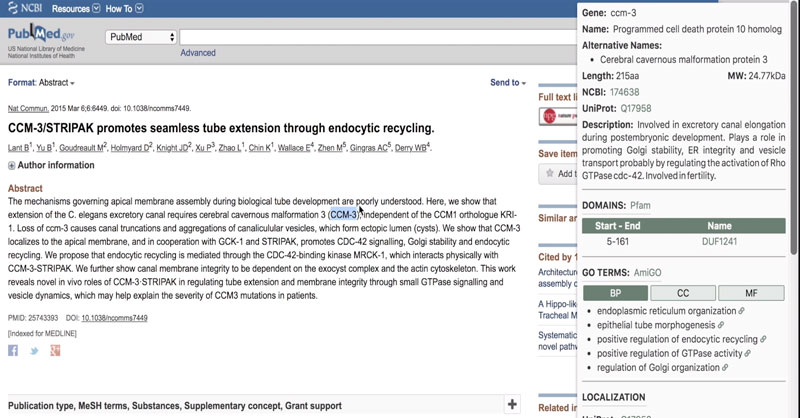Share article via Twitter icon
Viewport: 800px width, 418px height.
tap(34, 350)
